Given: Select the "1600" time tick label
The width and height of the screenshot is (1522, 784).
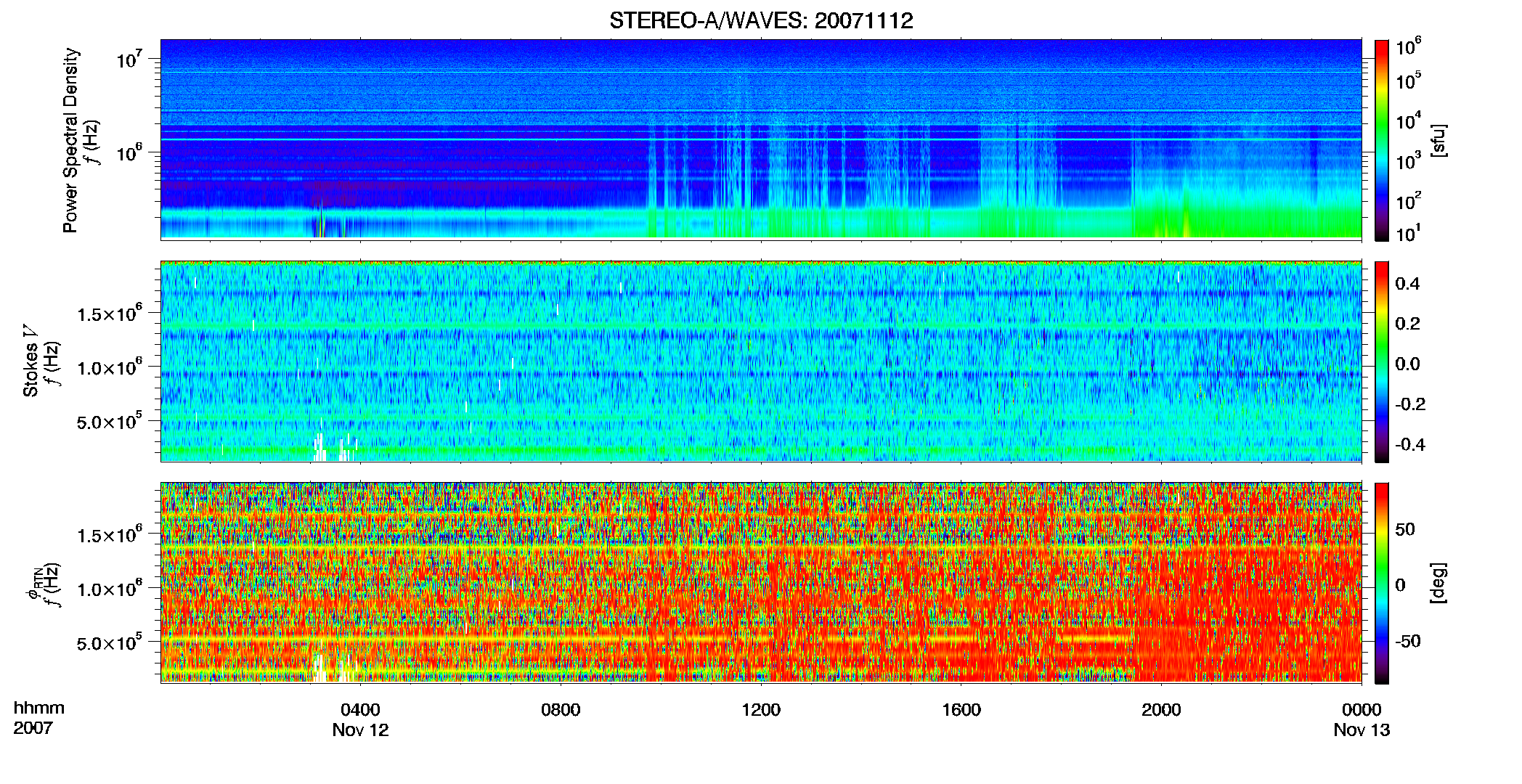Looking at the screenshot, I should (961, 710).
